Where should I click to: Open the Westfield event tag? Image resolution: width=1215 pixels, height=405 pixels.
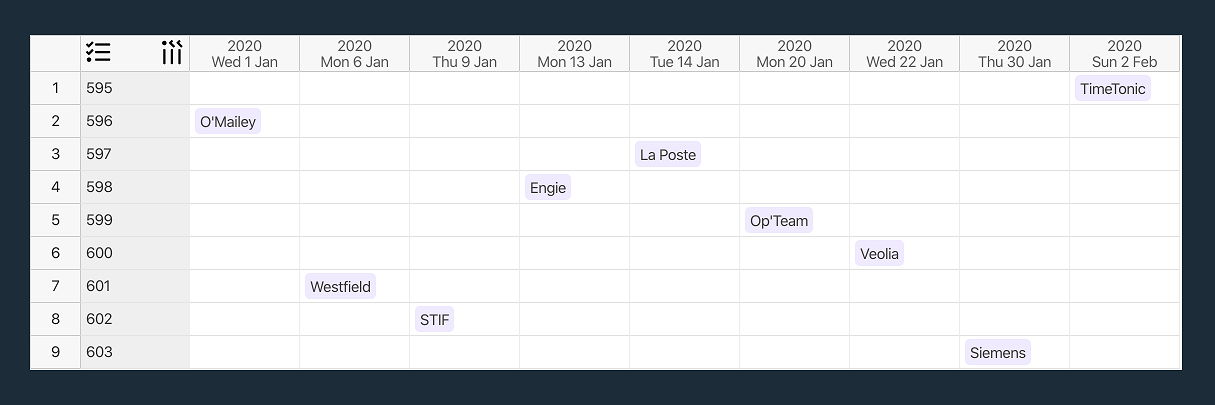coord(341,287)
